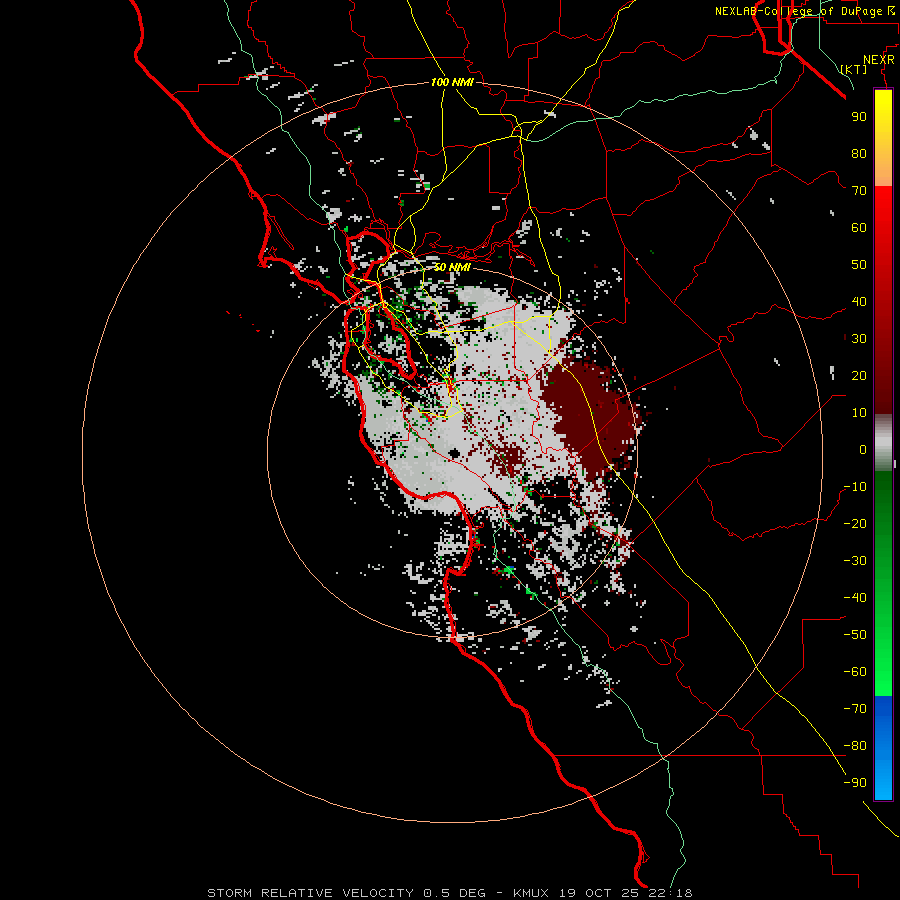Viewport: 900px width, 900px height.
Task: Click the "KMUX 19 OCT 25 22:18" timestamp text
Action: tap(602, 893)
